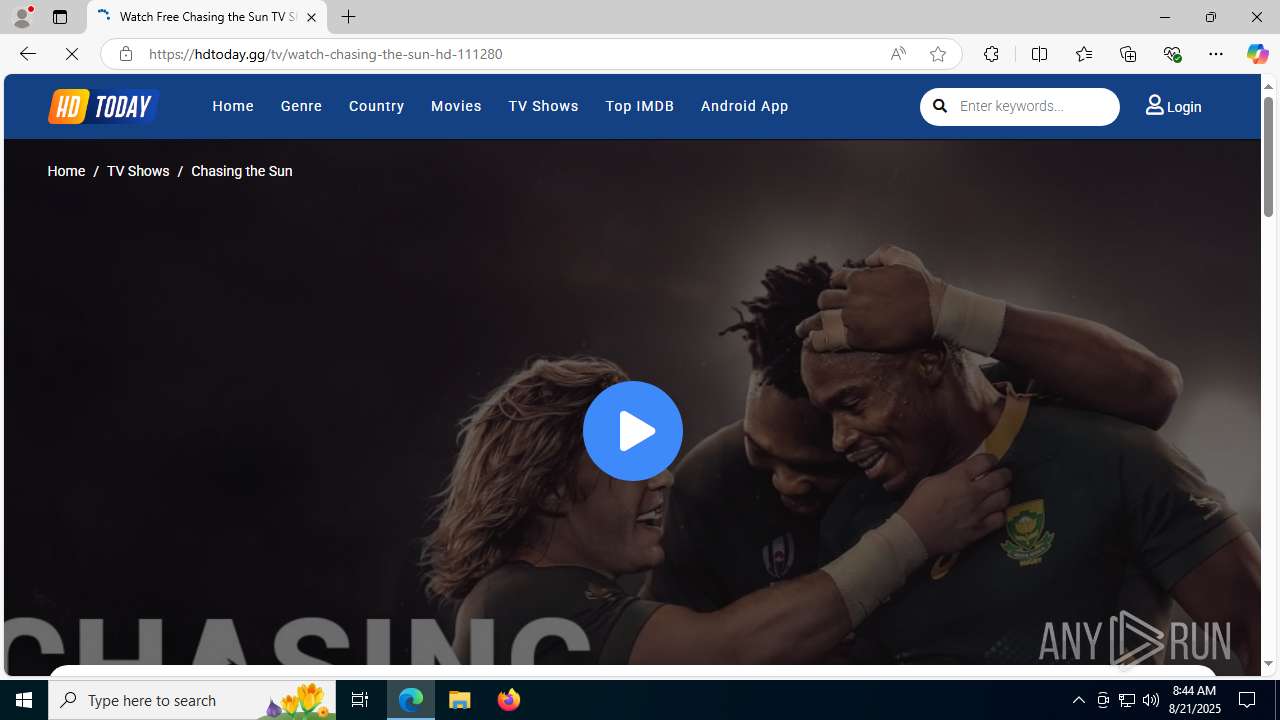This screenshot has height=720, width=1280.
Task: Click Chasing the Sun breadcrumb
Action: tap(241, 171)
